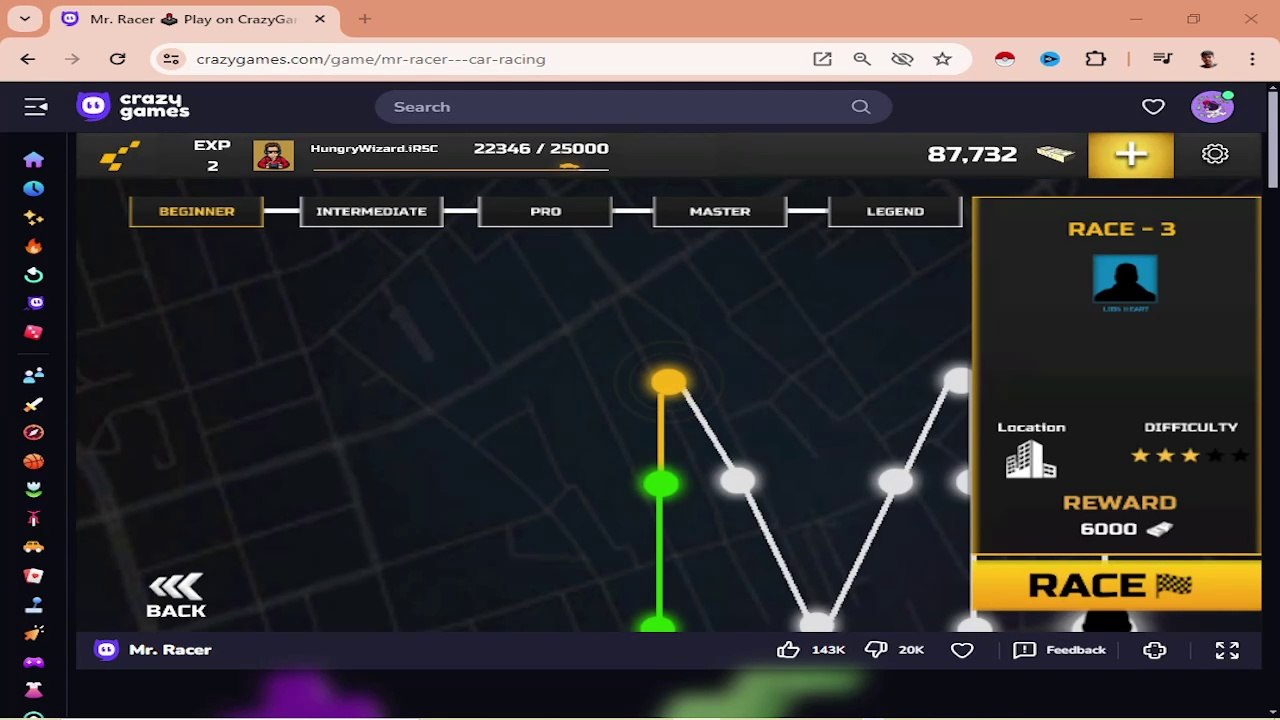Viewport: 1280px width, 720px height.
Task: Start the race with RACE button
Action: click(x=1116, y=585)
